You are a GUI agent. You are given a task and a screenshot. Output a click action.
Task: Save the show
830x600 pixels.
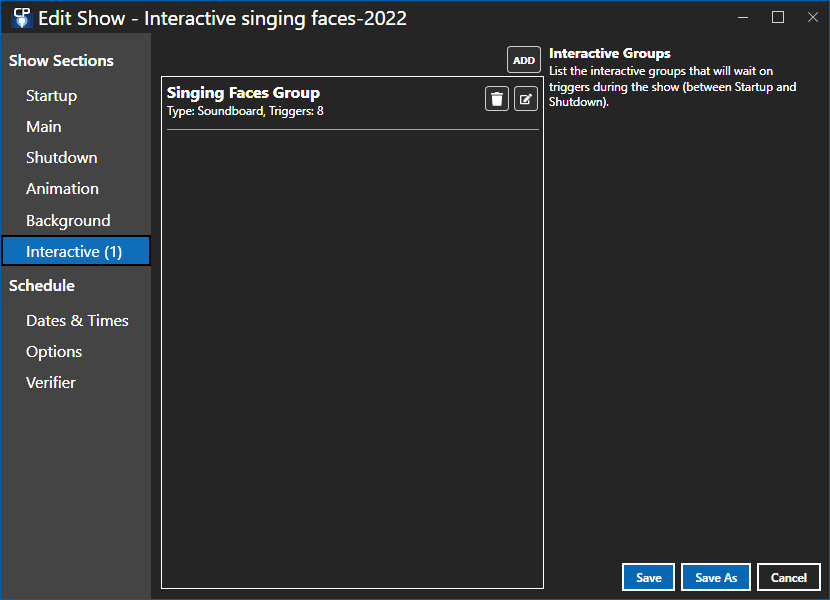(648, 577)
